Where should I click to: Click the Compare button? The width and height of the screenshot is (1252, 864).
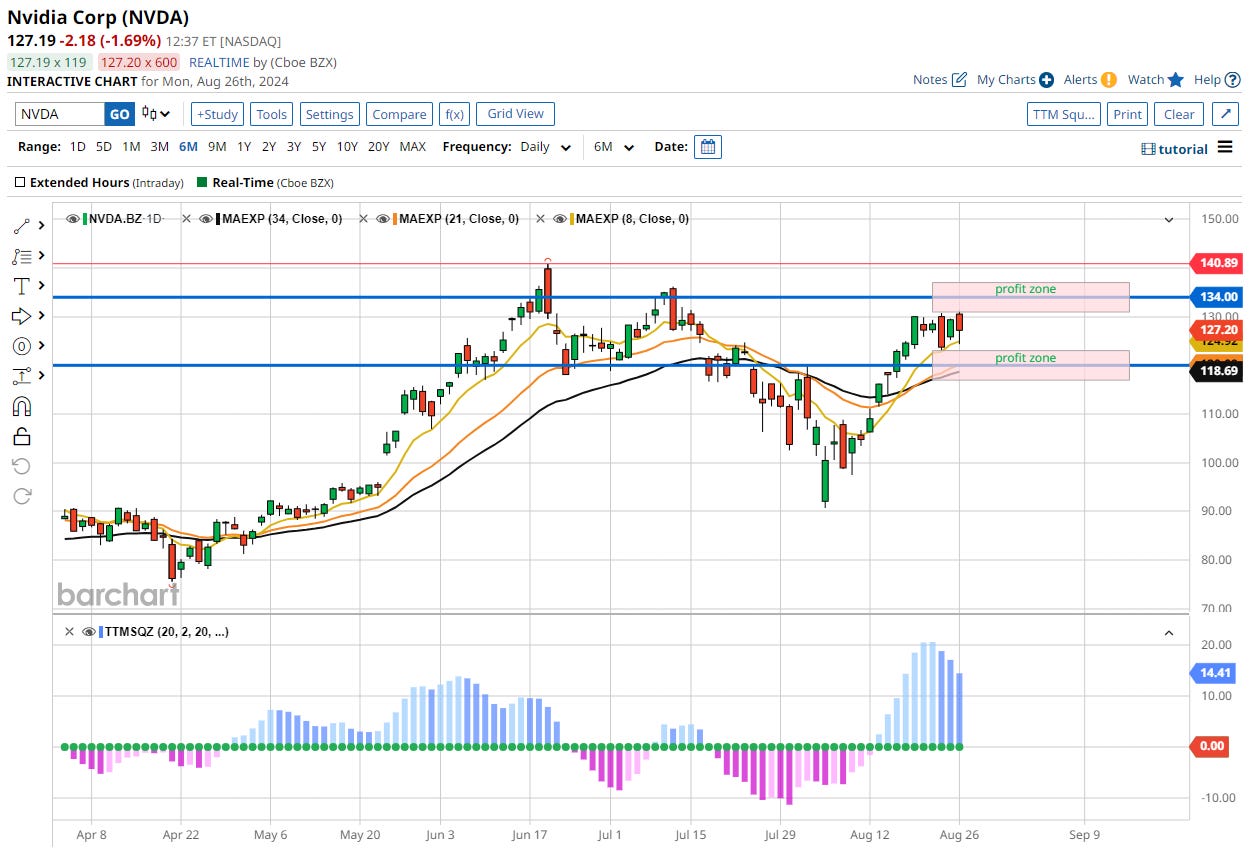click(x=399, y=114)
